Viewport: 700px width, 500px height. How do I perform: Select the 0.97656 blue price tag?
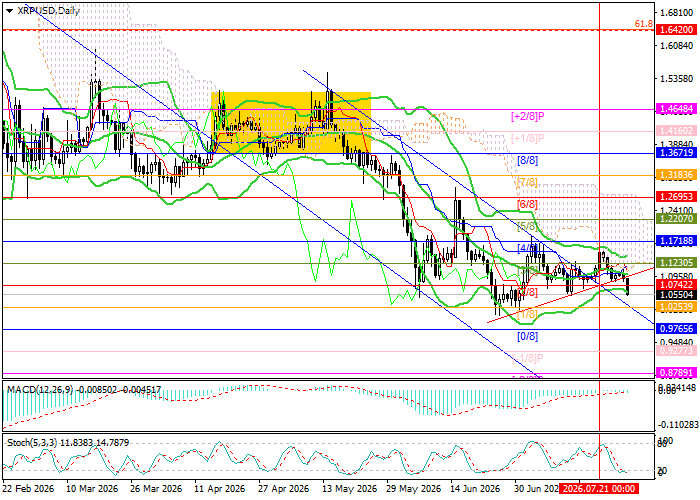676,329
